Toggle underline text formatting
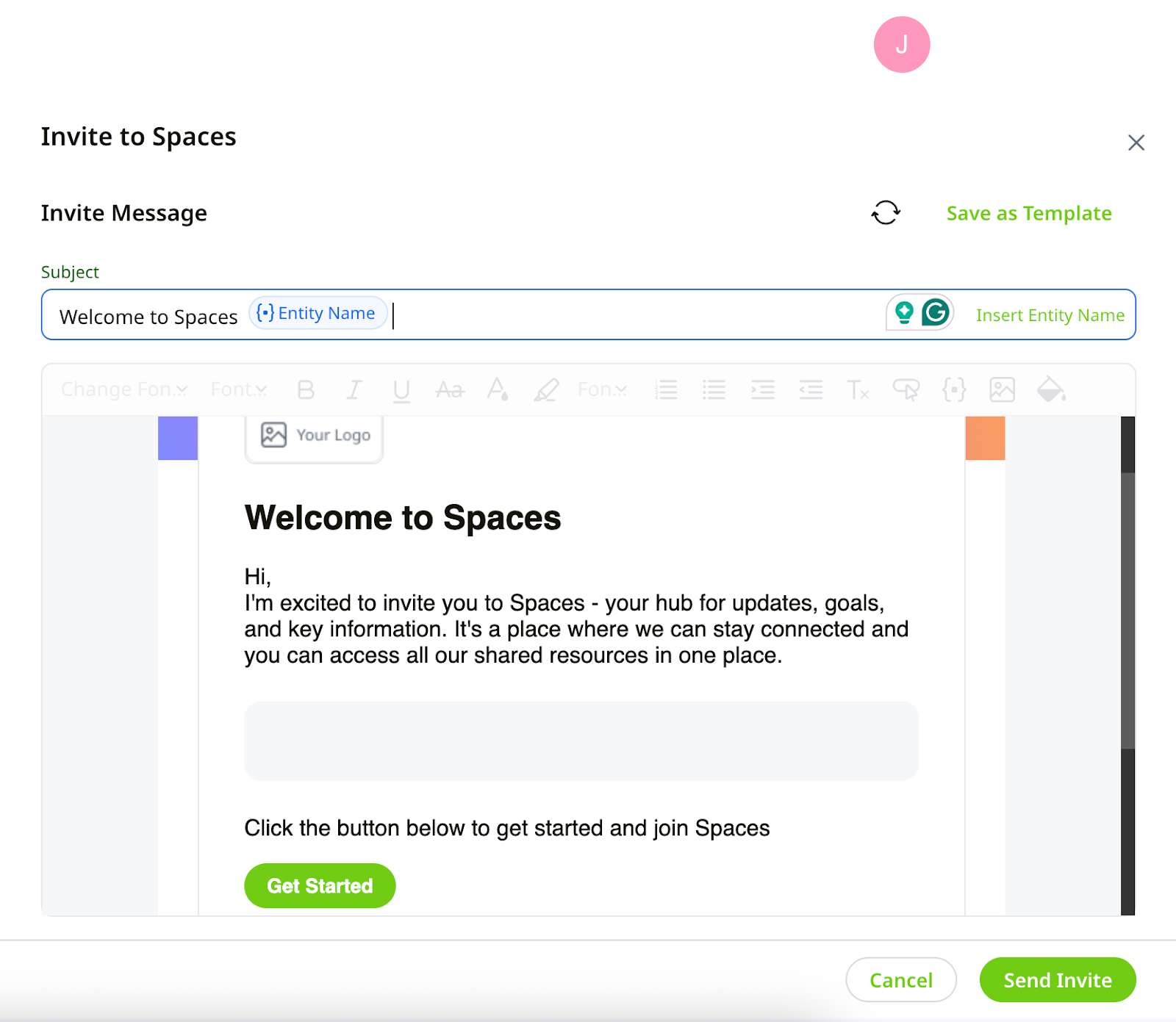This screenshot has height=1022, width=1176. coord(401,389)
